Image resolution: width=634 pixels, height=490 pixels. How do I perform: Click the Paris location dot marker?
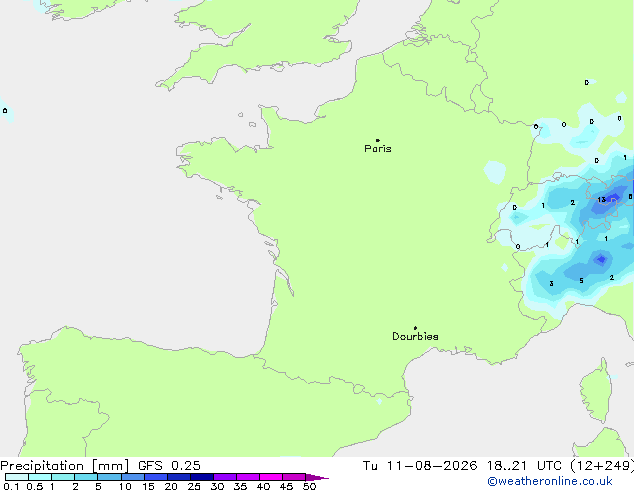click(378, 140)
